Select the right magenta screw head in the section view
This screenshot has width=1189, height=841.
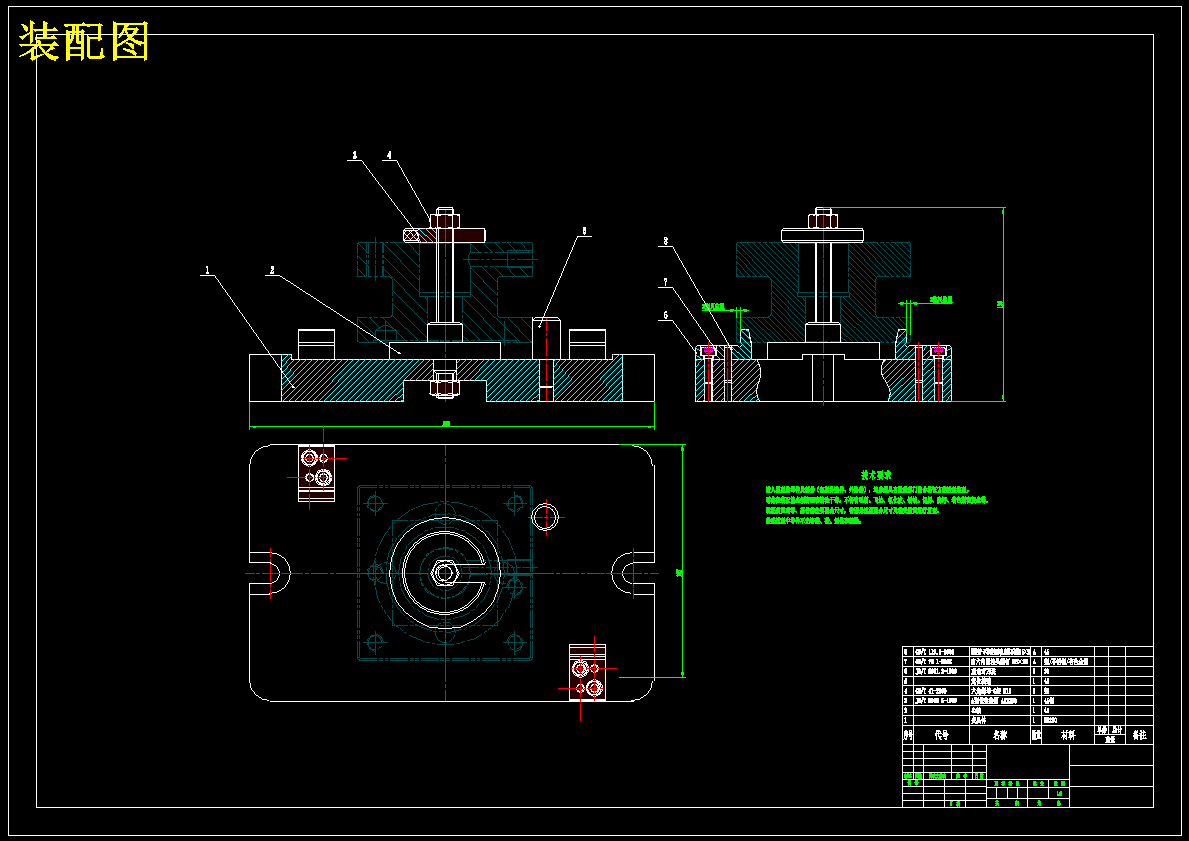click(x=939, y=350)
